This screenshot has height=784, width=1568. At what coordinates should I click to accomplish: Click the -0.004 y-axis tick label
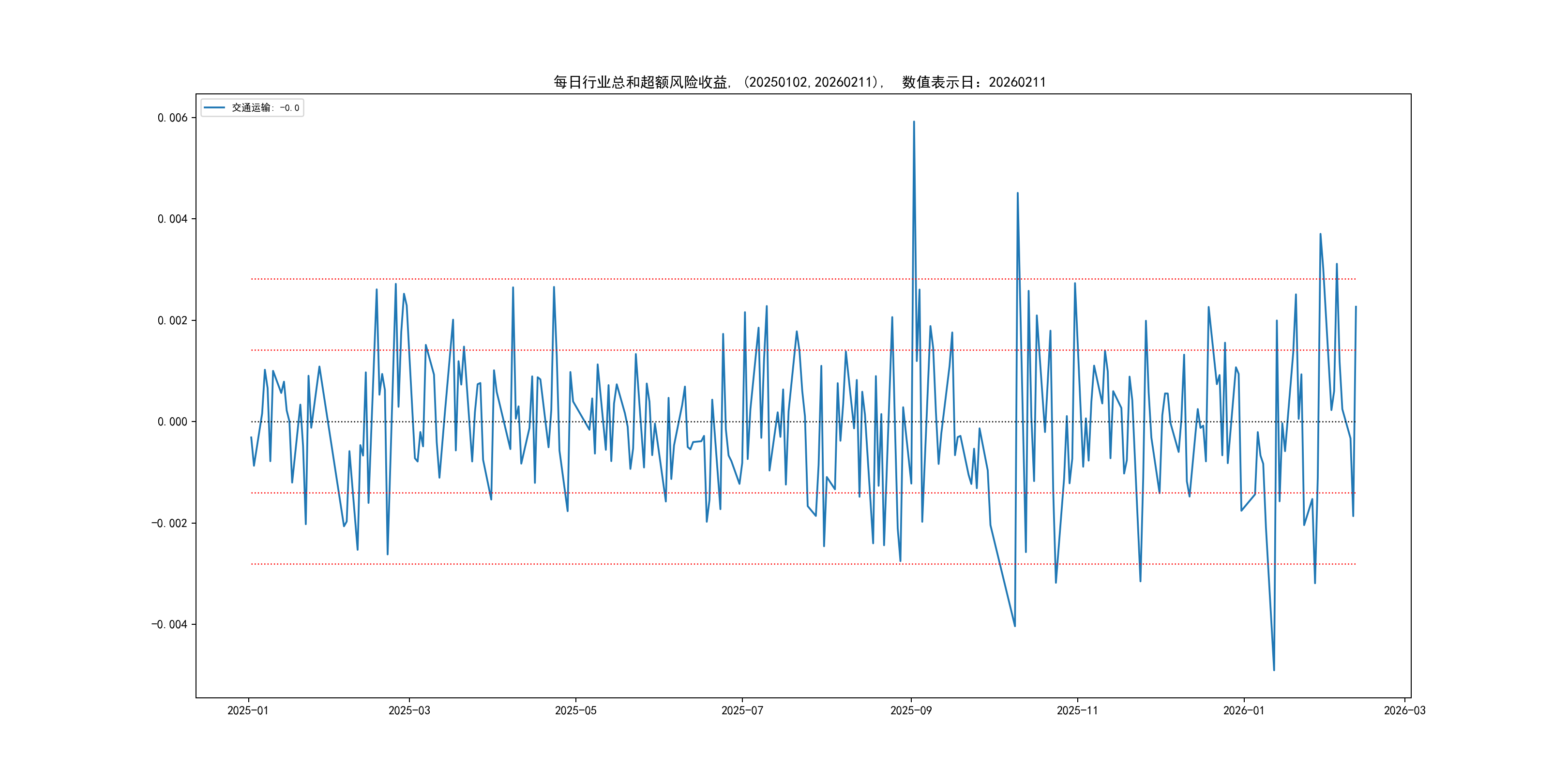point(169,624)
